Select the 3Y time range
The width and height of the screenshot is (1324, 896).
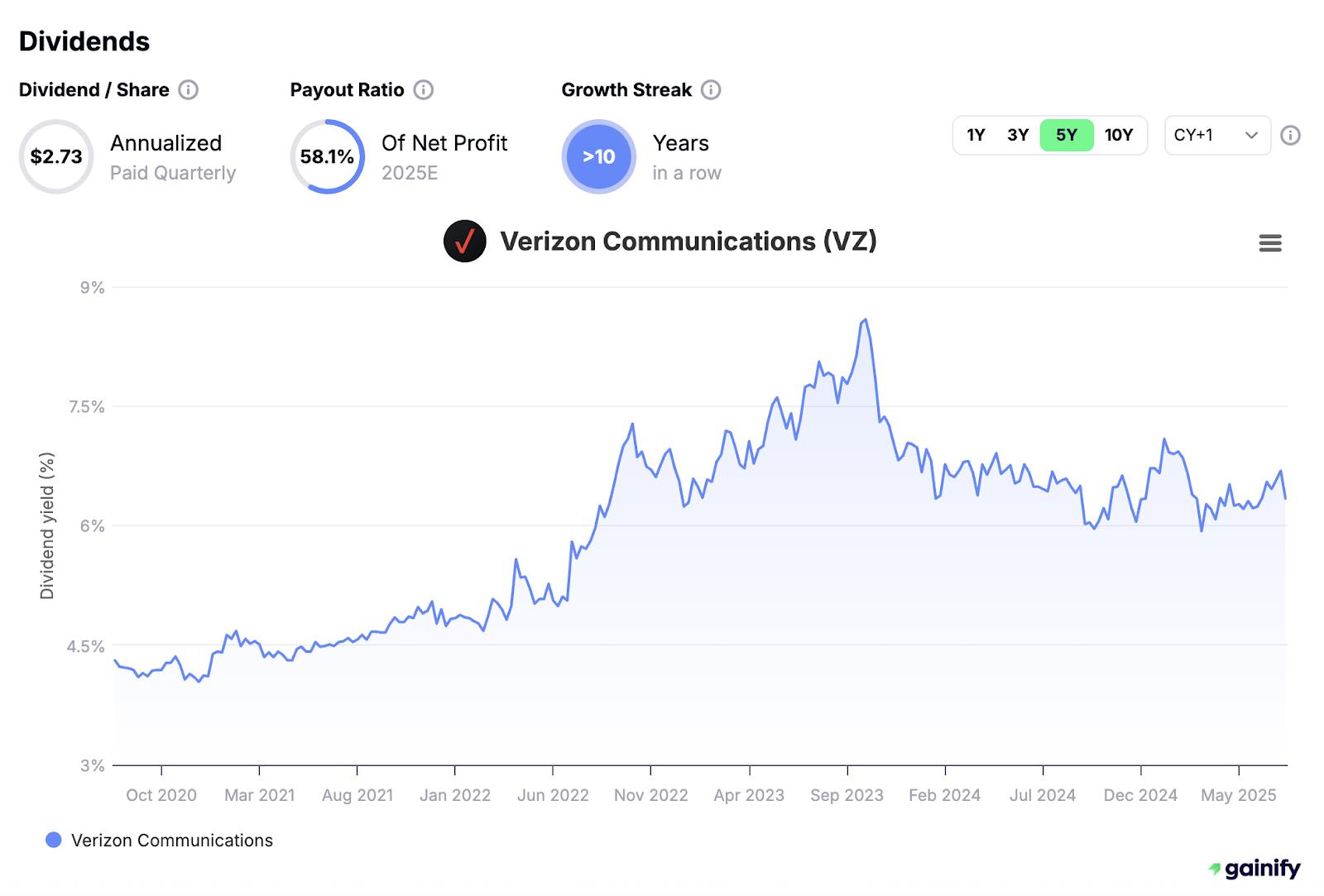(x=1018, y=135)
